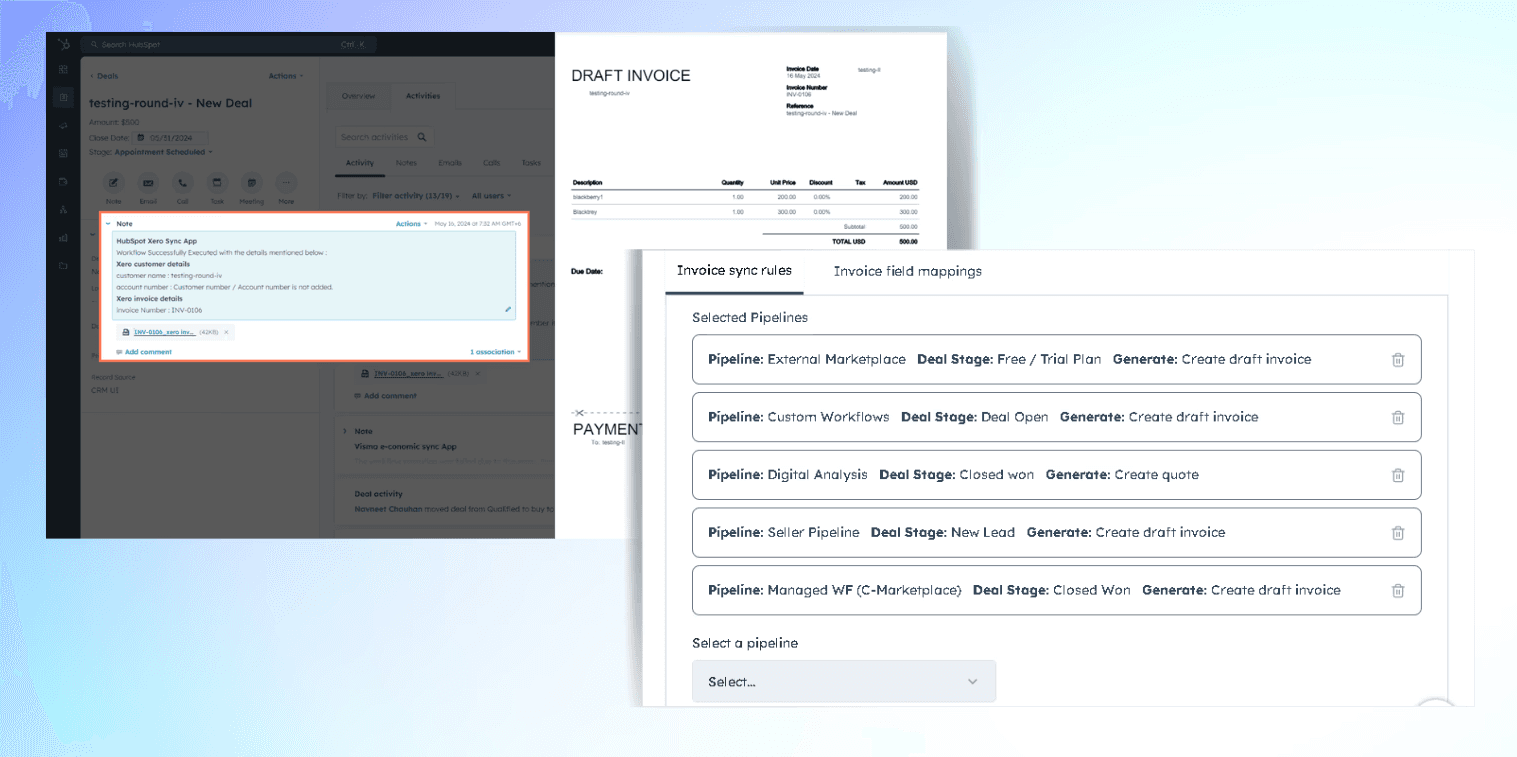1517x757 pixels.
Task: Open the Filter activity (13/19) dropdown
Action: pos(416,196)
